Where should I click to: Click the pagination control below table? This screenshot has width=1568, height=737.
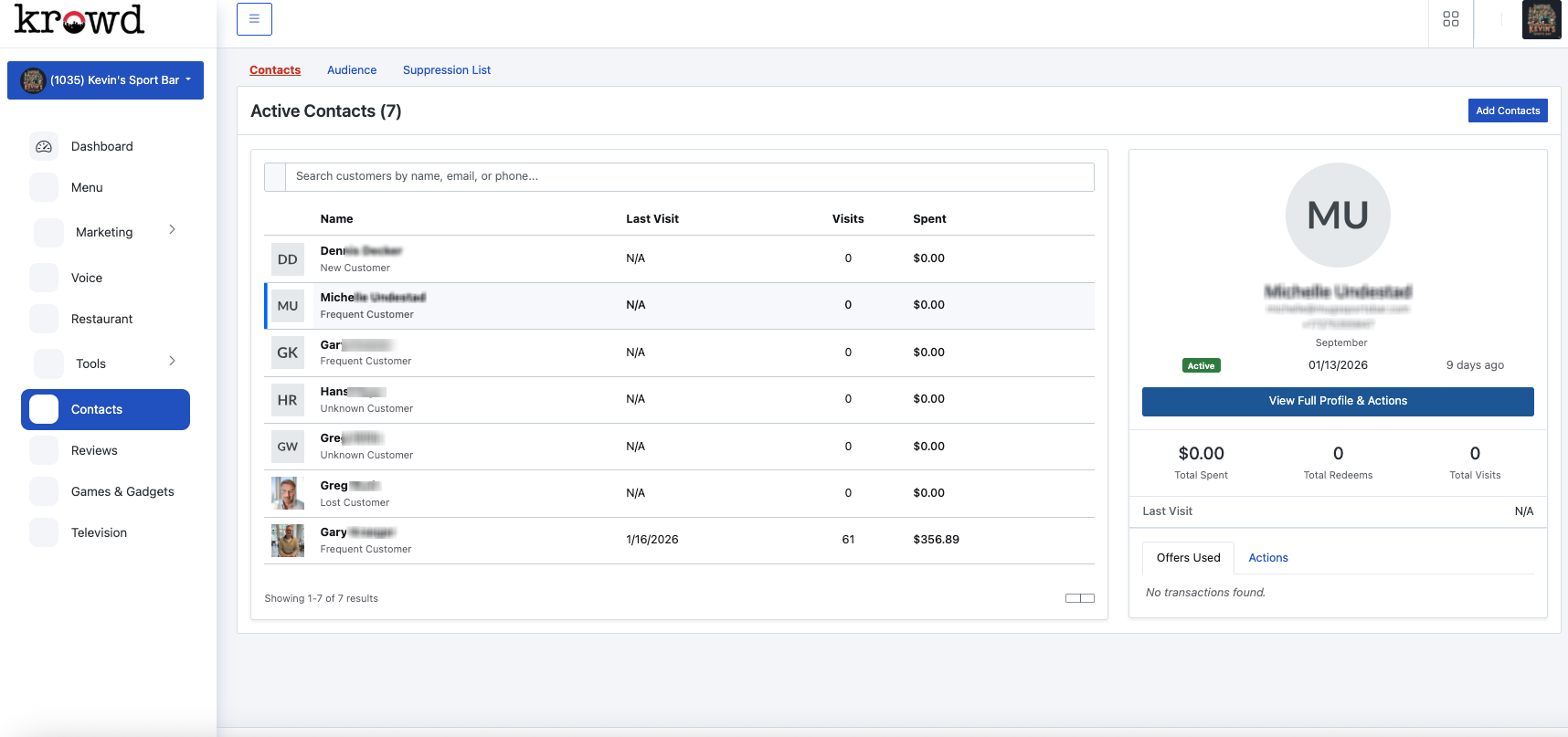point(1080,598)
